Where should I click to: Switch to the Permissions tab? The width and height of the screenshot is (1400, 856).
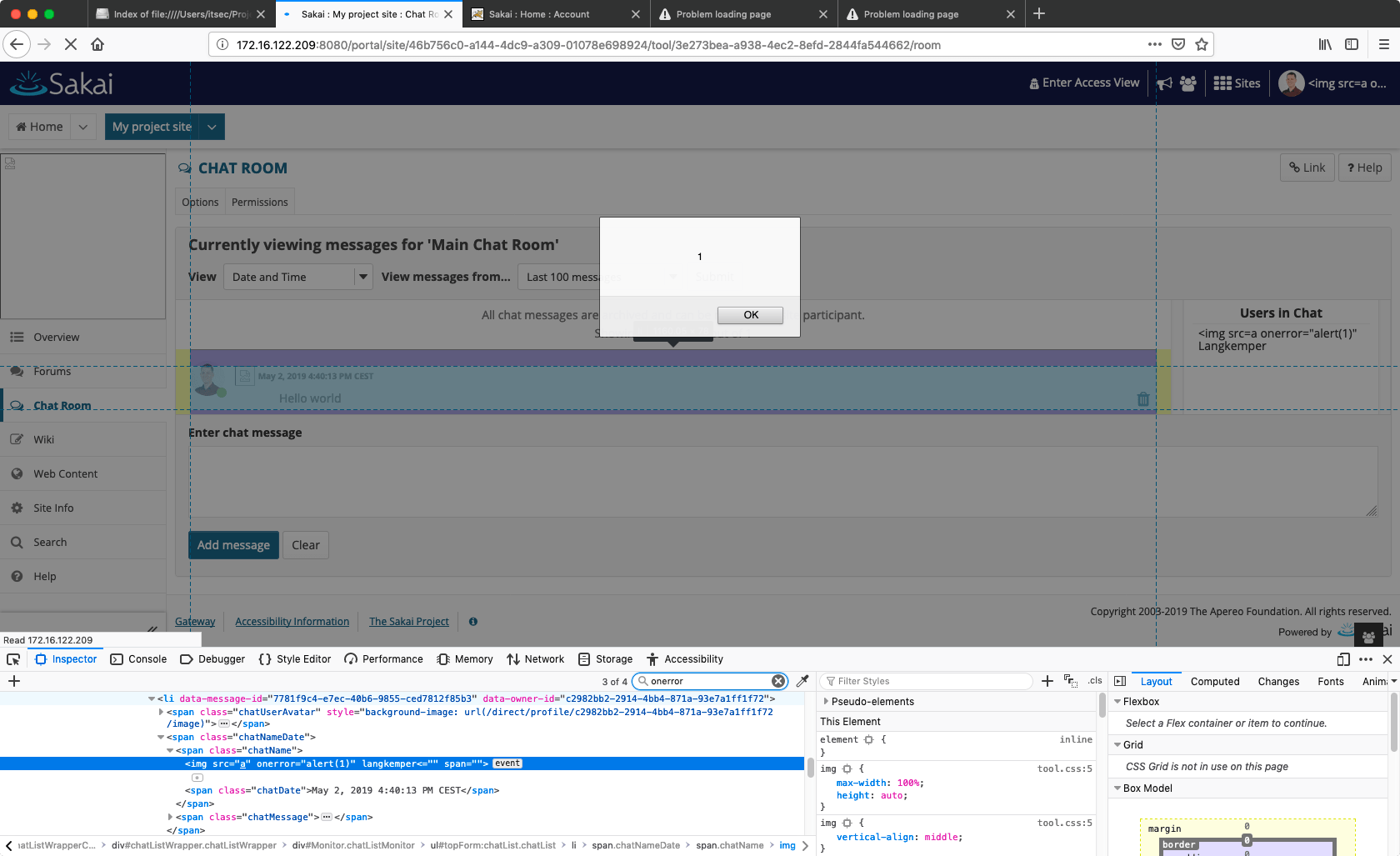[x=260, y=202]
